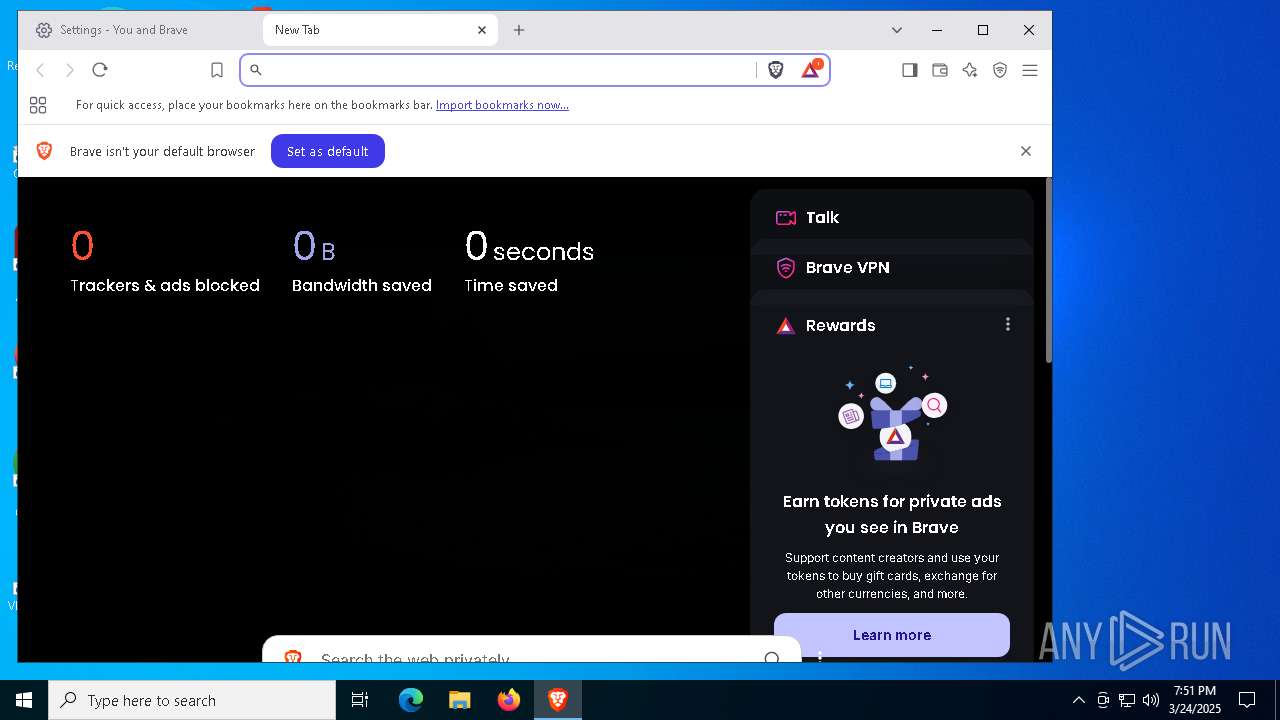The width and height of the screenshot is (1280, 720).
Task: Open the notification center
Action: [1247, 700]
